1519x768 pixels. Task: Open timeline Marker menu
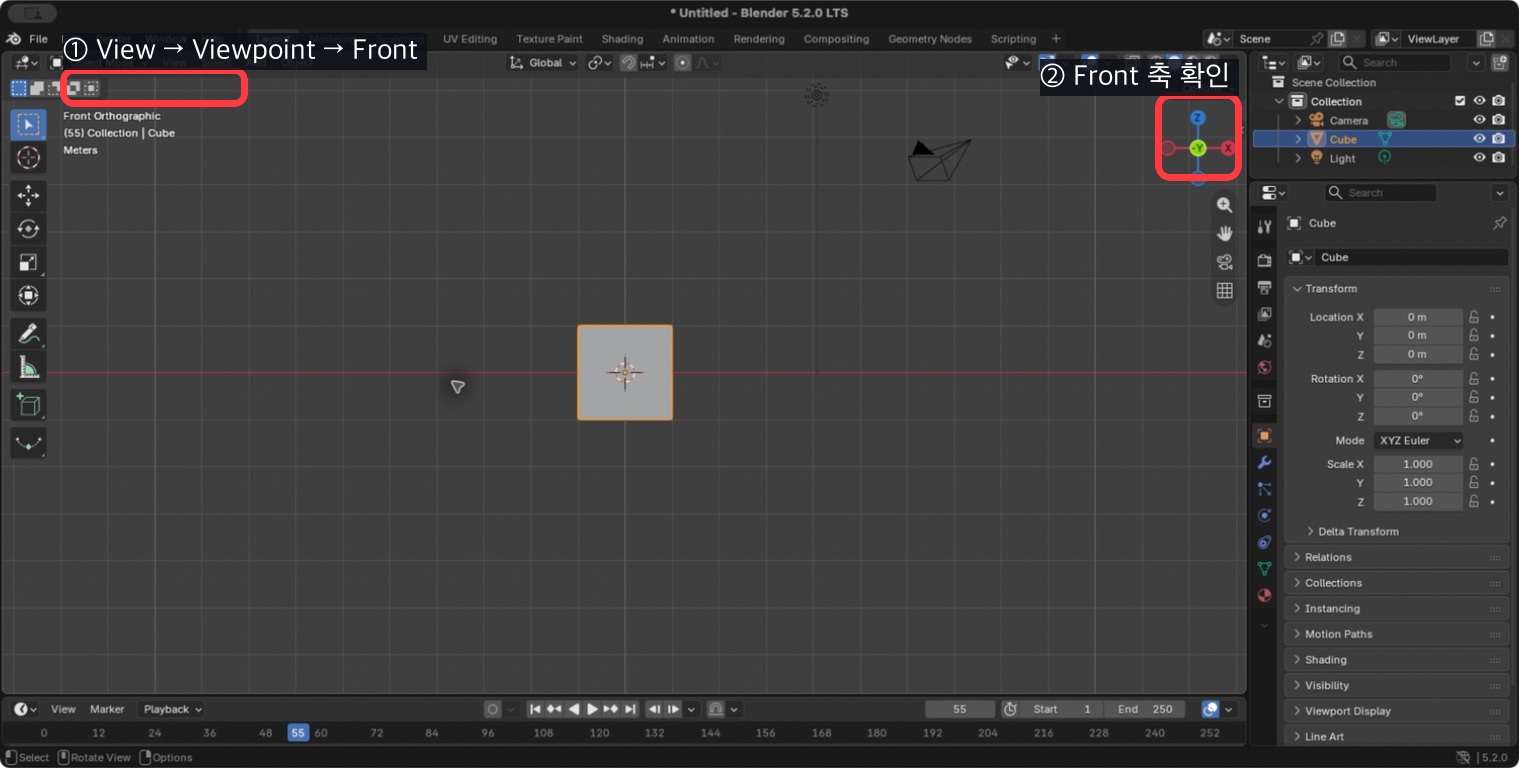coord(107,709)
